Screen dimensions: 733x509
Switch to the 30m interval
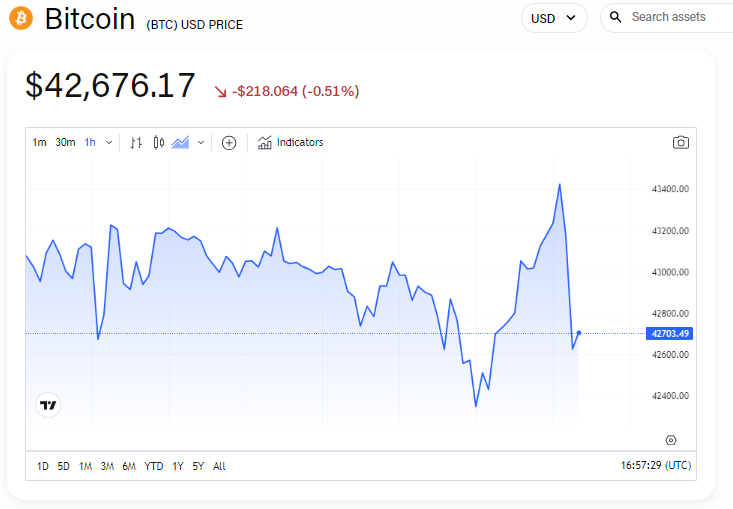(x=65, y=143)
